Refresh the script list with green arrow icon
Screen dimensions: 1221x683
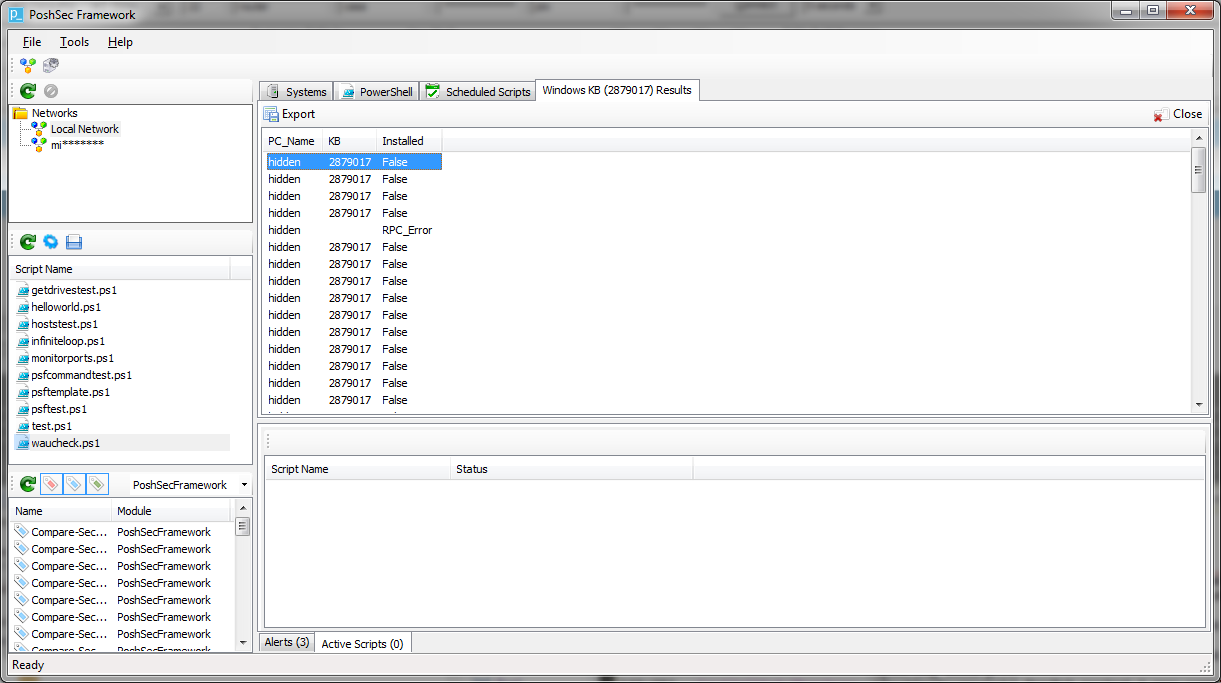click(28, 242)
